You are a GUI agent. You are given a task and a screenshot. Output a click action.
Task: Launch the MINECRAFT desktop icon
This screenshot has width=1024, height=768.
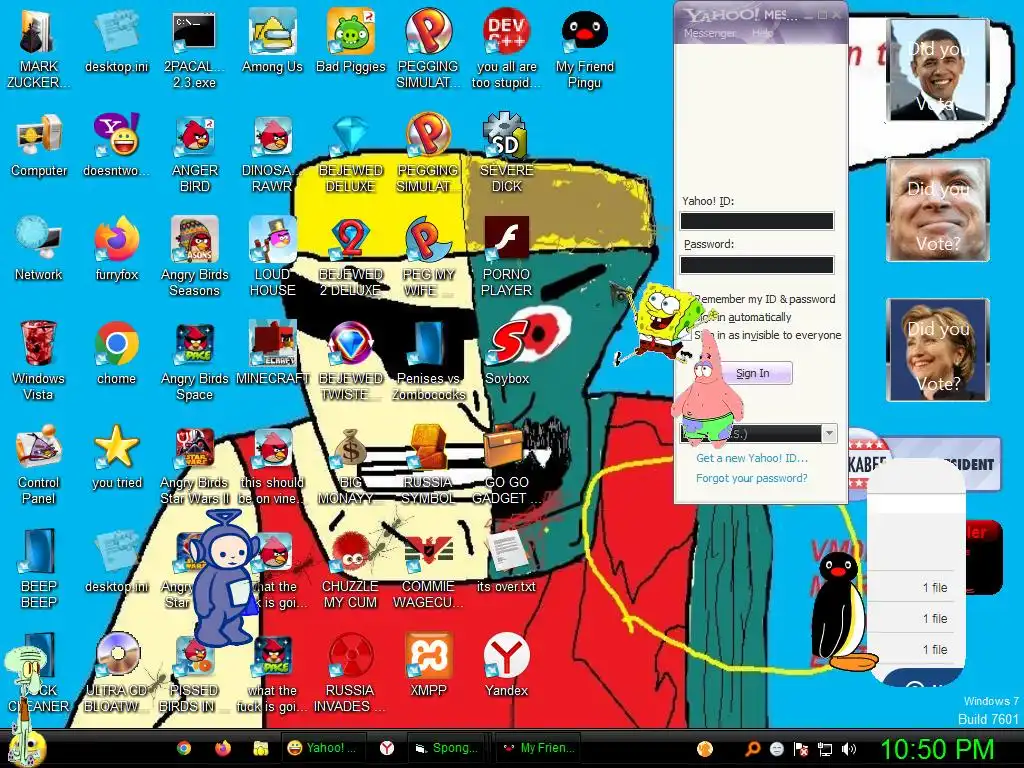pos(272,353)
